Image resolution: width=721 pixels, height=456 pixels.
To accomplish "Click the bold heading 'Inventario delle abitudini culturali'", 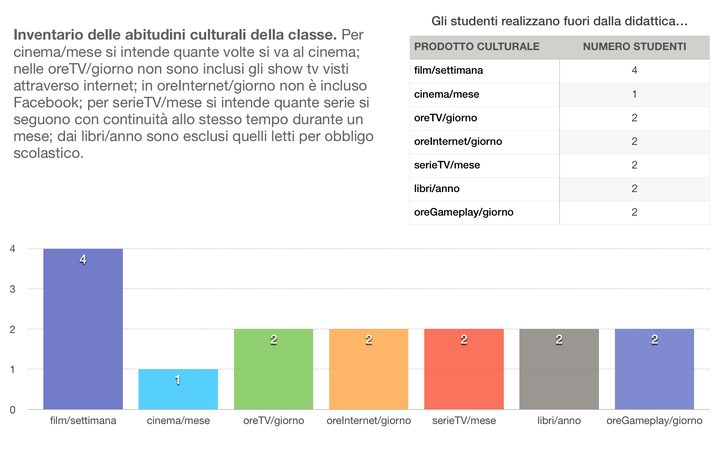I will click(149, 35).
